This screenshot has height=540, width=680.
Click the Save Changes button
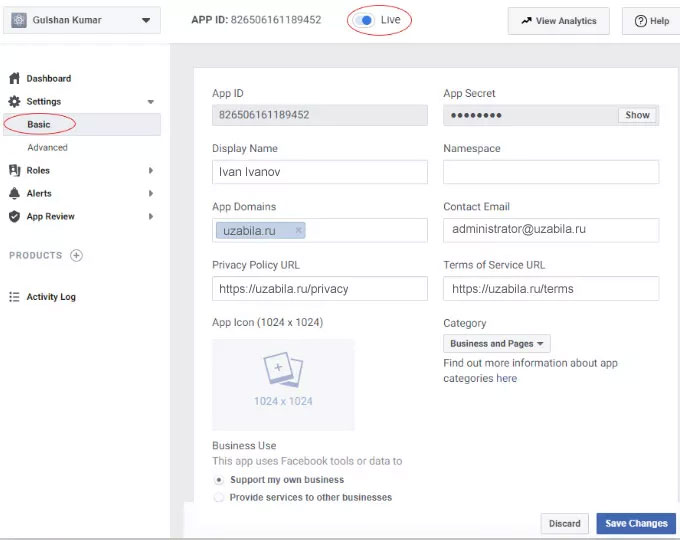pos(636,523)
